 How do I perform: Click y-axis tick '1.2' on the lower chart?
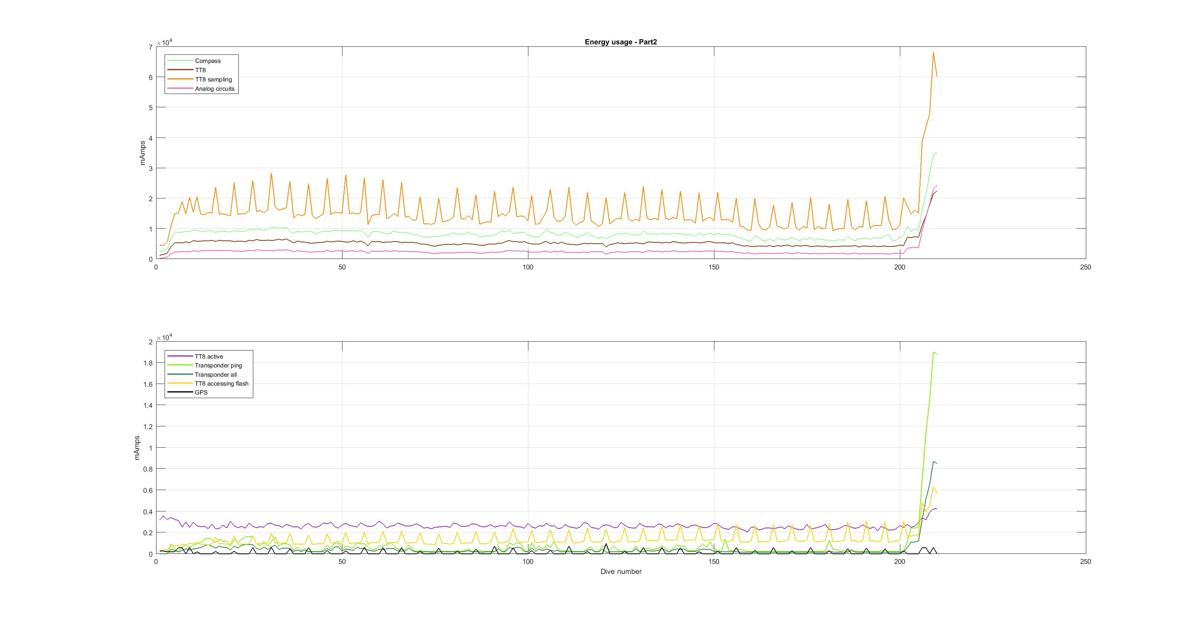(148, 427)
